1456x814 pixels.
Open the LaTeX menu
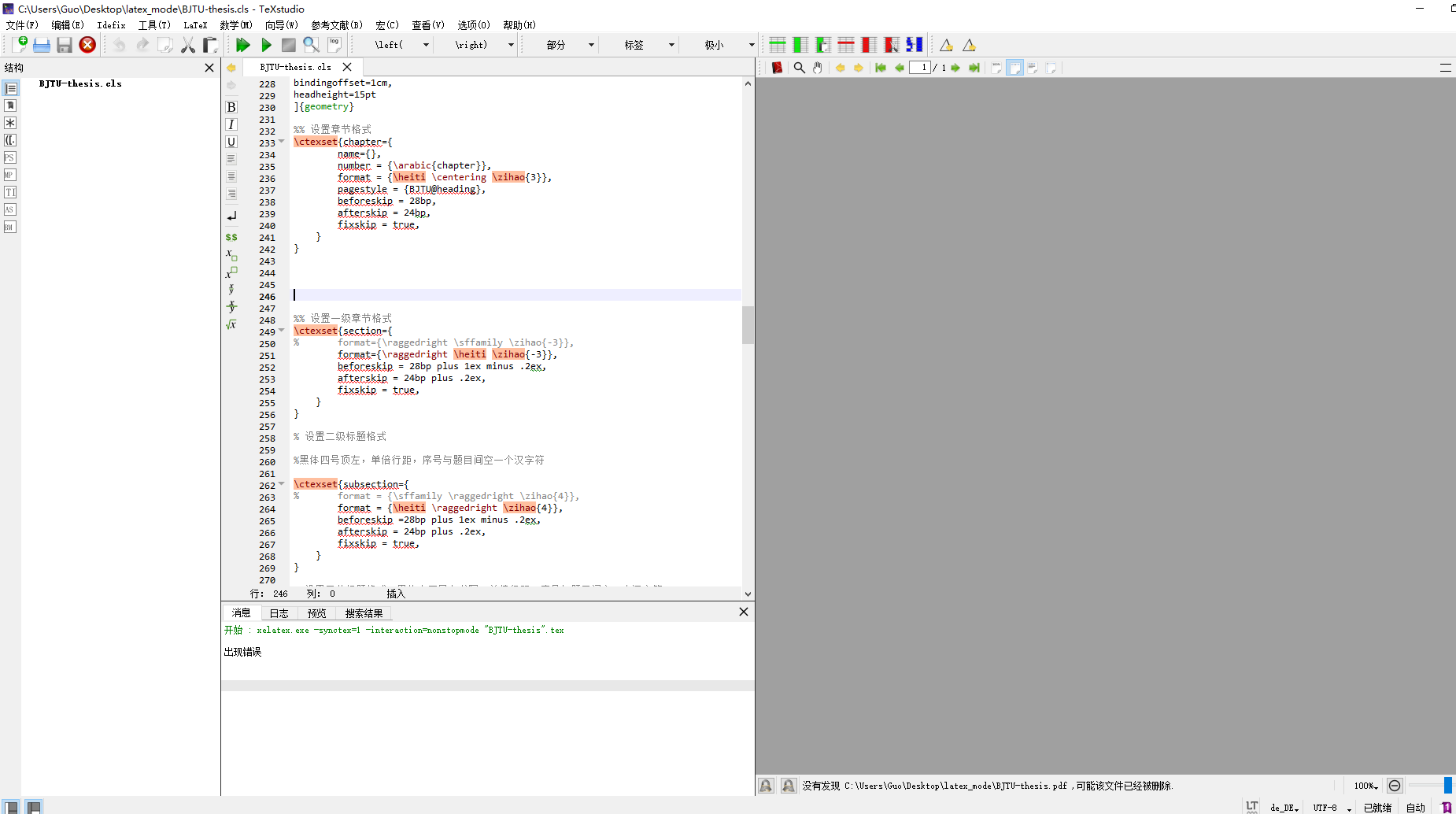[195, 24]
